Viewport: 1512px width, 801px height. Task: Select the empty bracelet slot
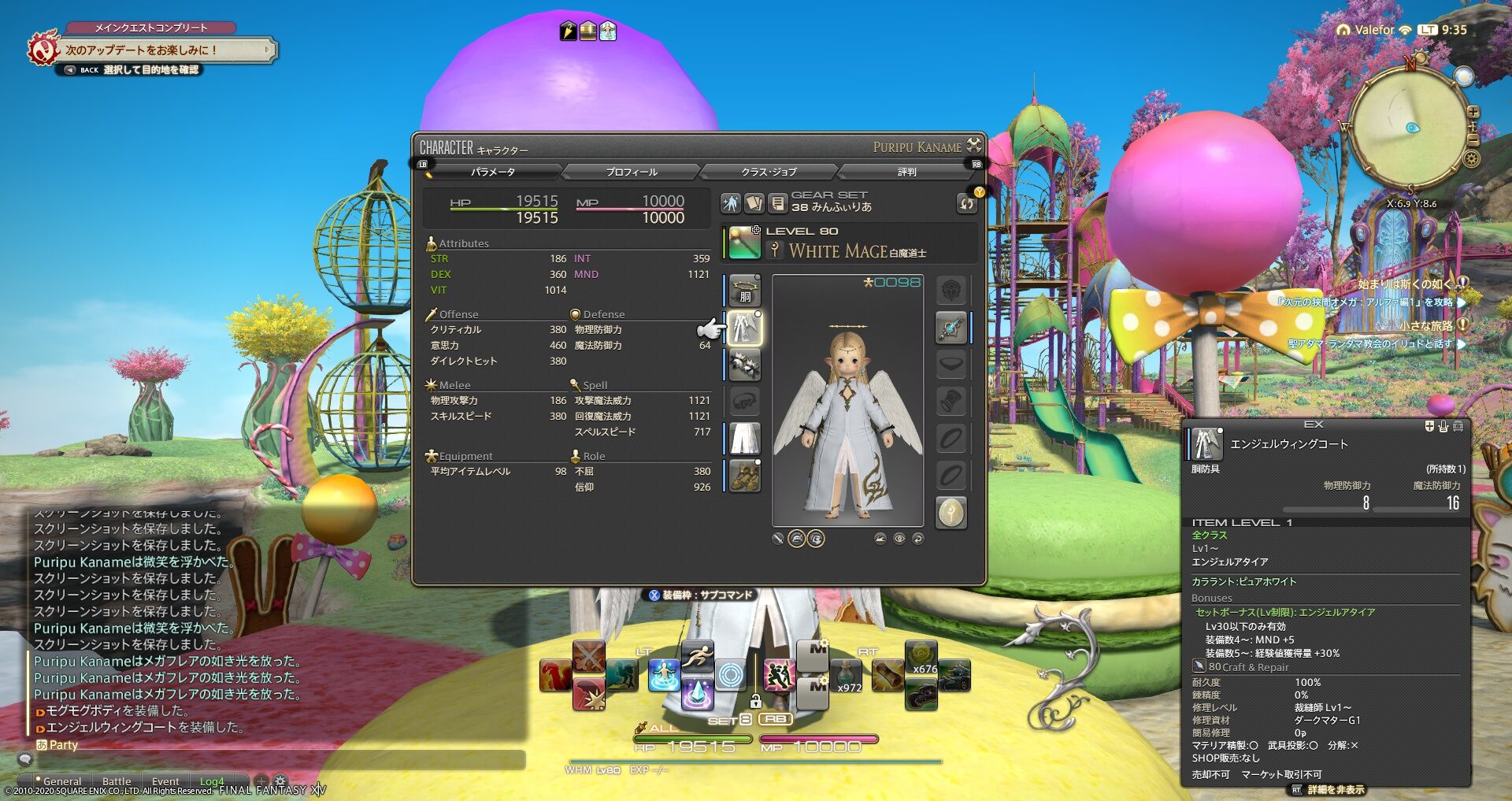pyautogui.click(x=951, y=402)
